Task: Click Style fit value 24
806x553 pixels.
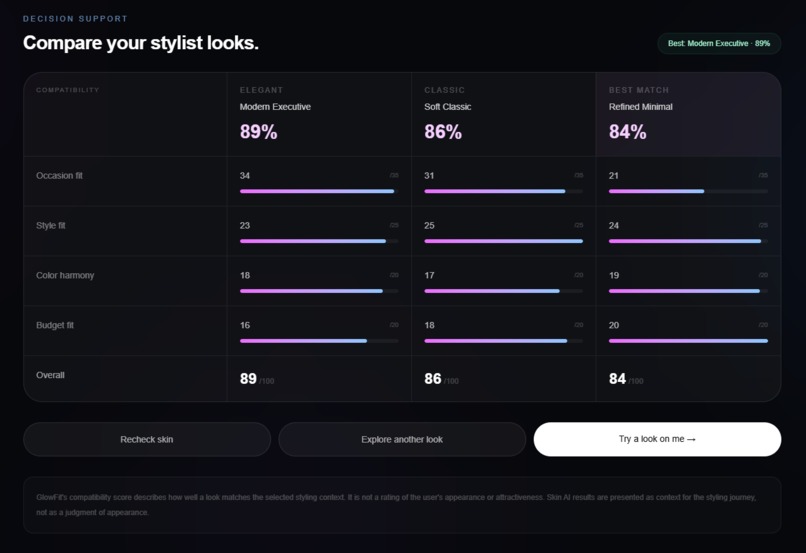Action: pyautogui.click(x=614, y=226)
